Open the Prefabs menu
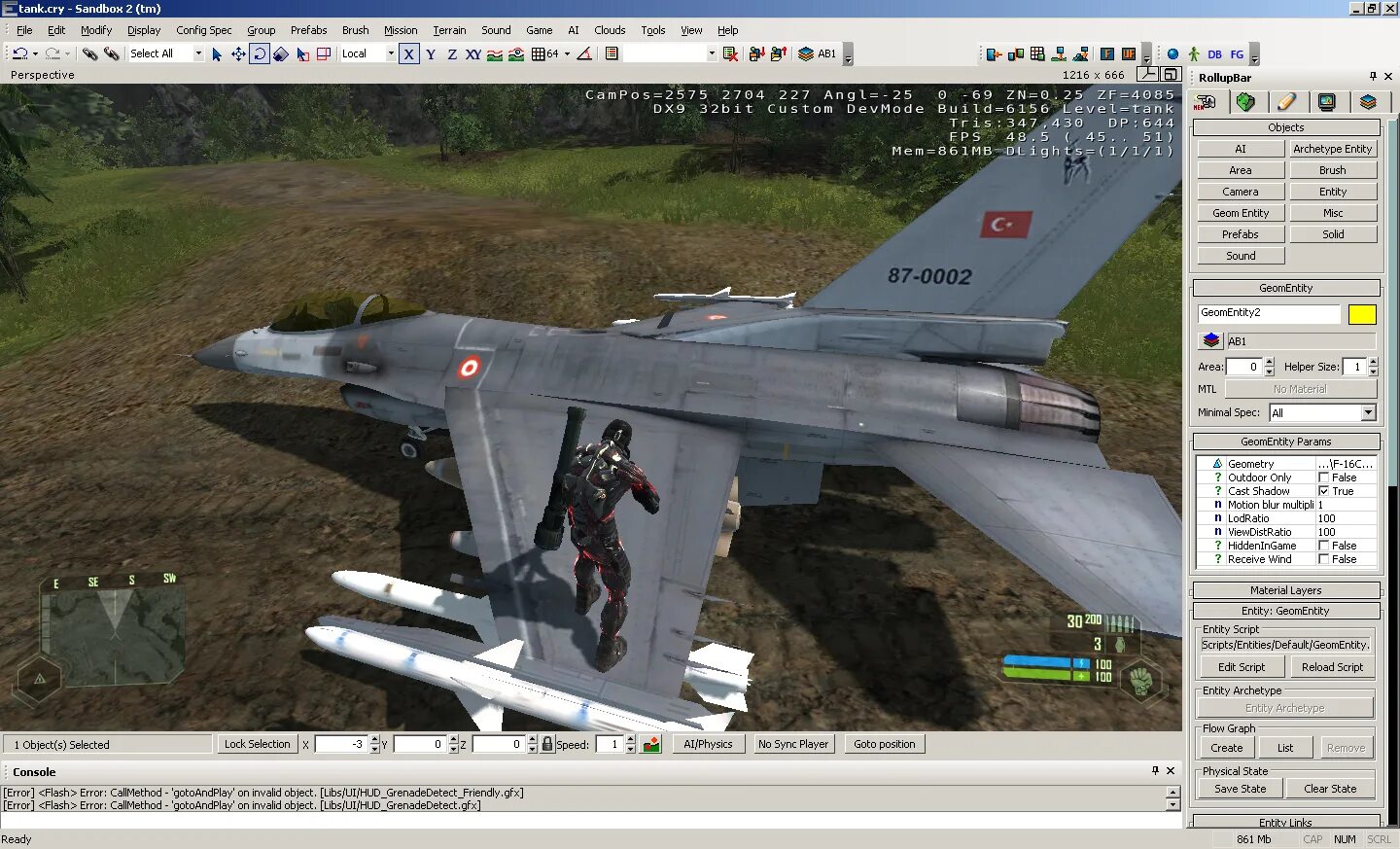Image resolution: width=1400 pixels, height=849 pixels. pyautogui.click(x=309, y=30)
